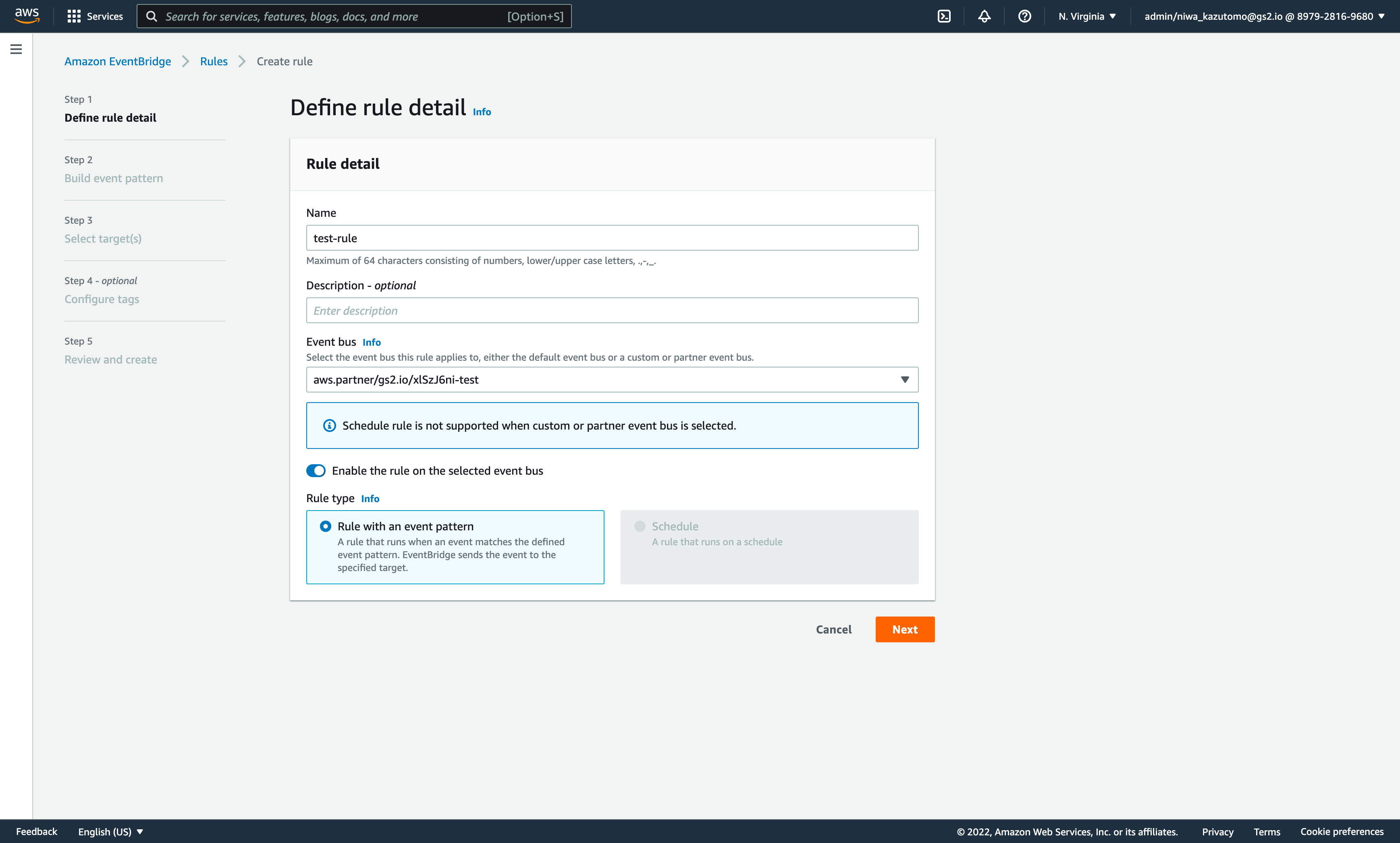1400x843 pixels.
Task: Click the Create rule breadcrumb text
Action: (285, 61)
